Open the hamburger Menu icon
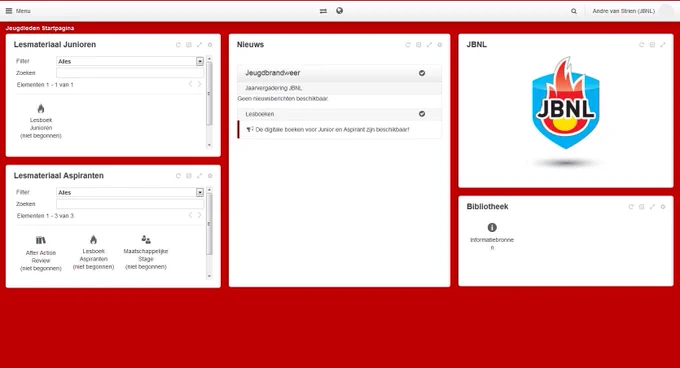Viewport: 680px width, 368px height. point(9,11)
